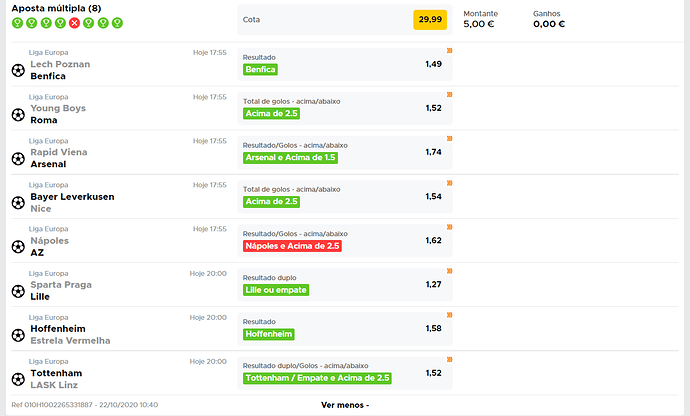Click Tottenham / Empate e Acima de 2.5 label
This screenshot has height=416, width=690.
pos(317,378)
